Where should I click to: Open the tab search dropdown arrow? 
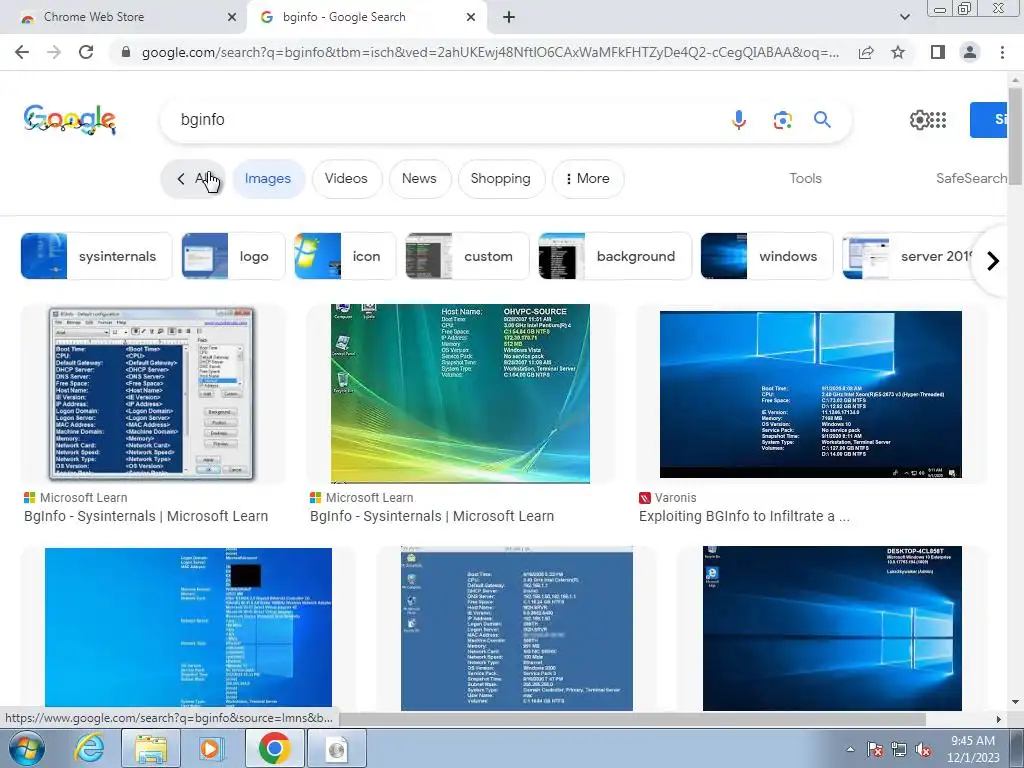(x=904, y=17)
